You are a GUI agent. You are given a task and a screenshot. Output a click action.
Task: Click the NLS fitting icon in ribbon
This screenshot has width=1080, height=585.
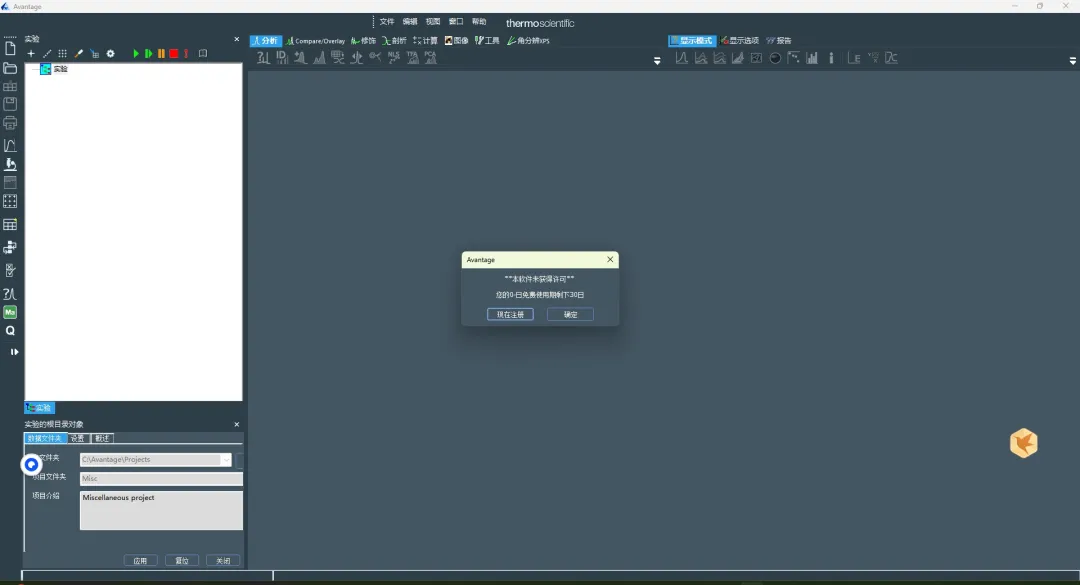click(x=394, y=58)
